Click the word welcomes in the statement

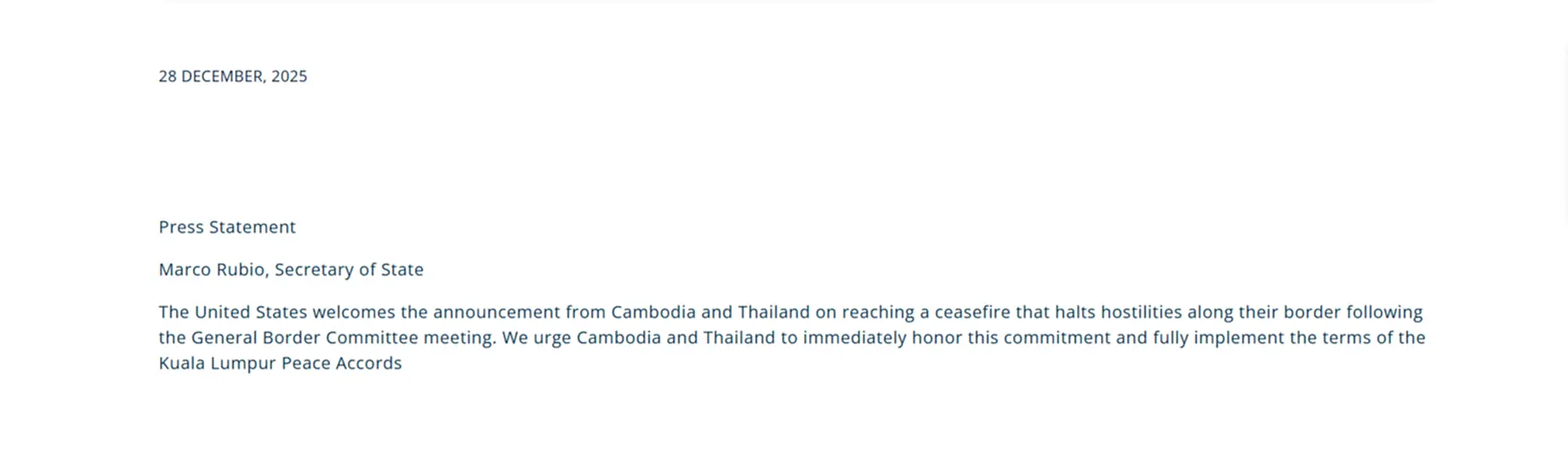tap(353, 312)
